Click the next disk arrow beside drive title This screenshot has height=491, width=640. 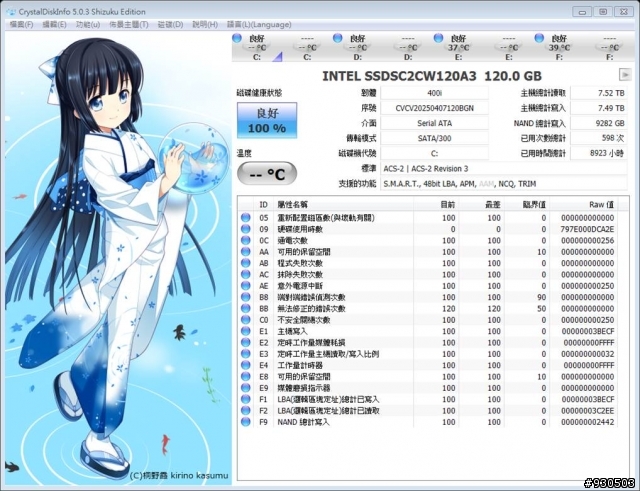pos(624,74)
